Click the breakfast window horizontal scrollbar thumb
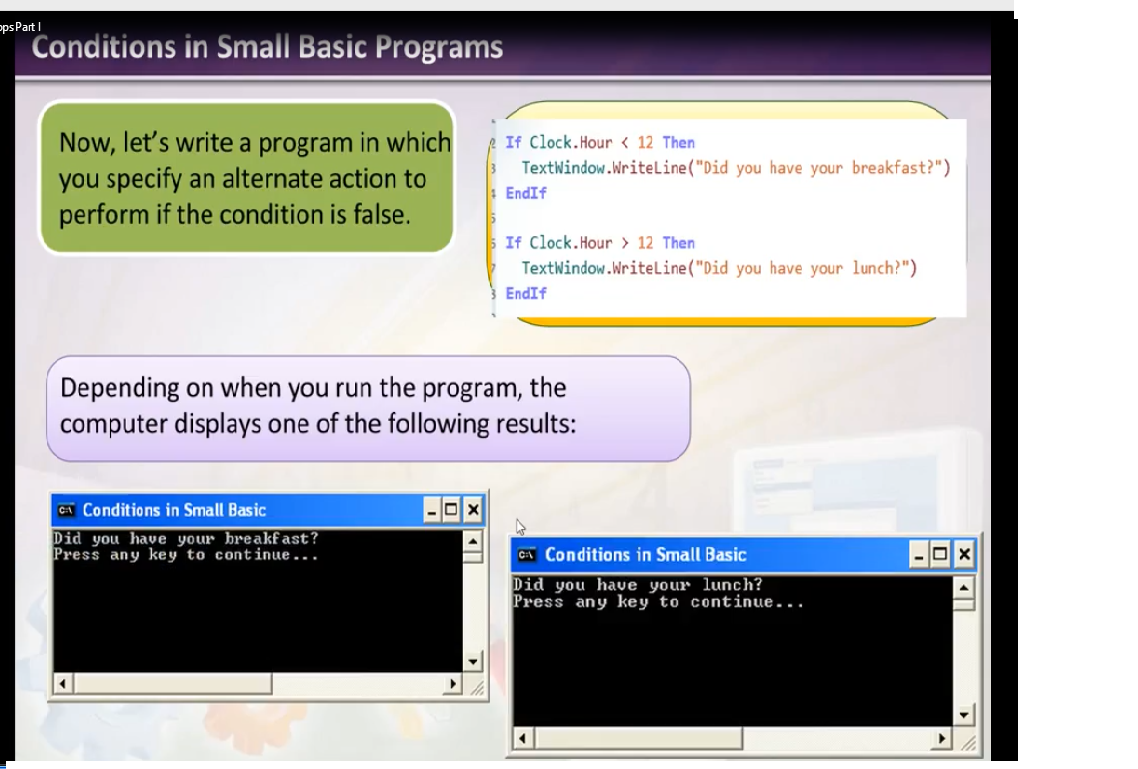 coord(173,683)
